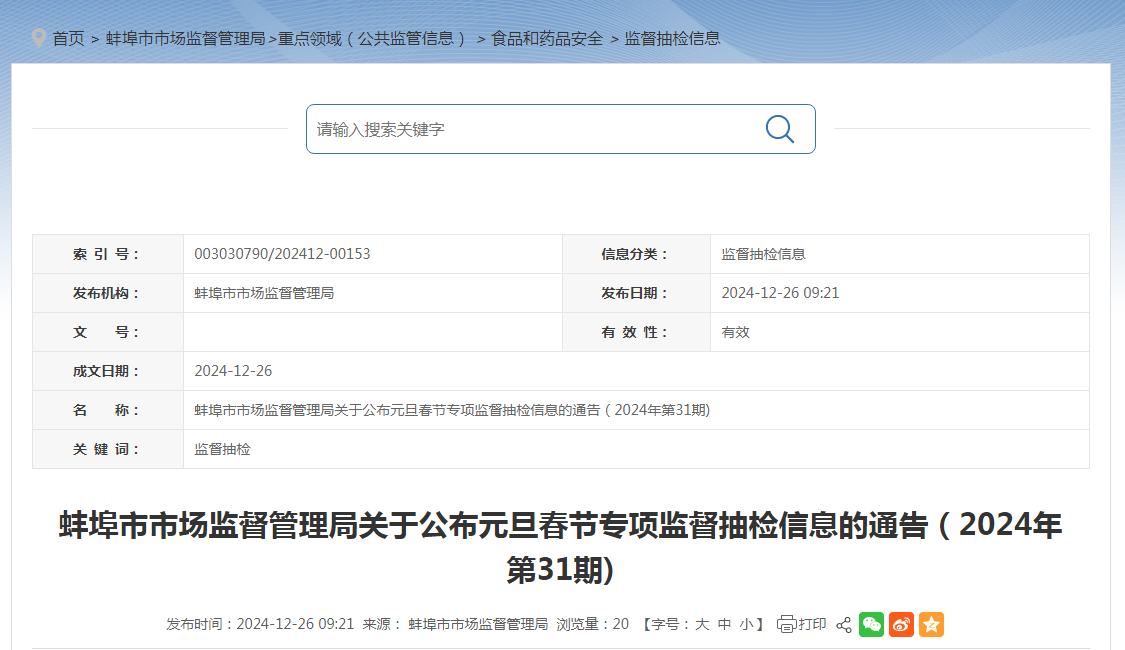Click the 名称 row title text
1125x650 pixels.
(x=452, y=410)
